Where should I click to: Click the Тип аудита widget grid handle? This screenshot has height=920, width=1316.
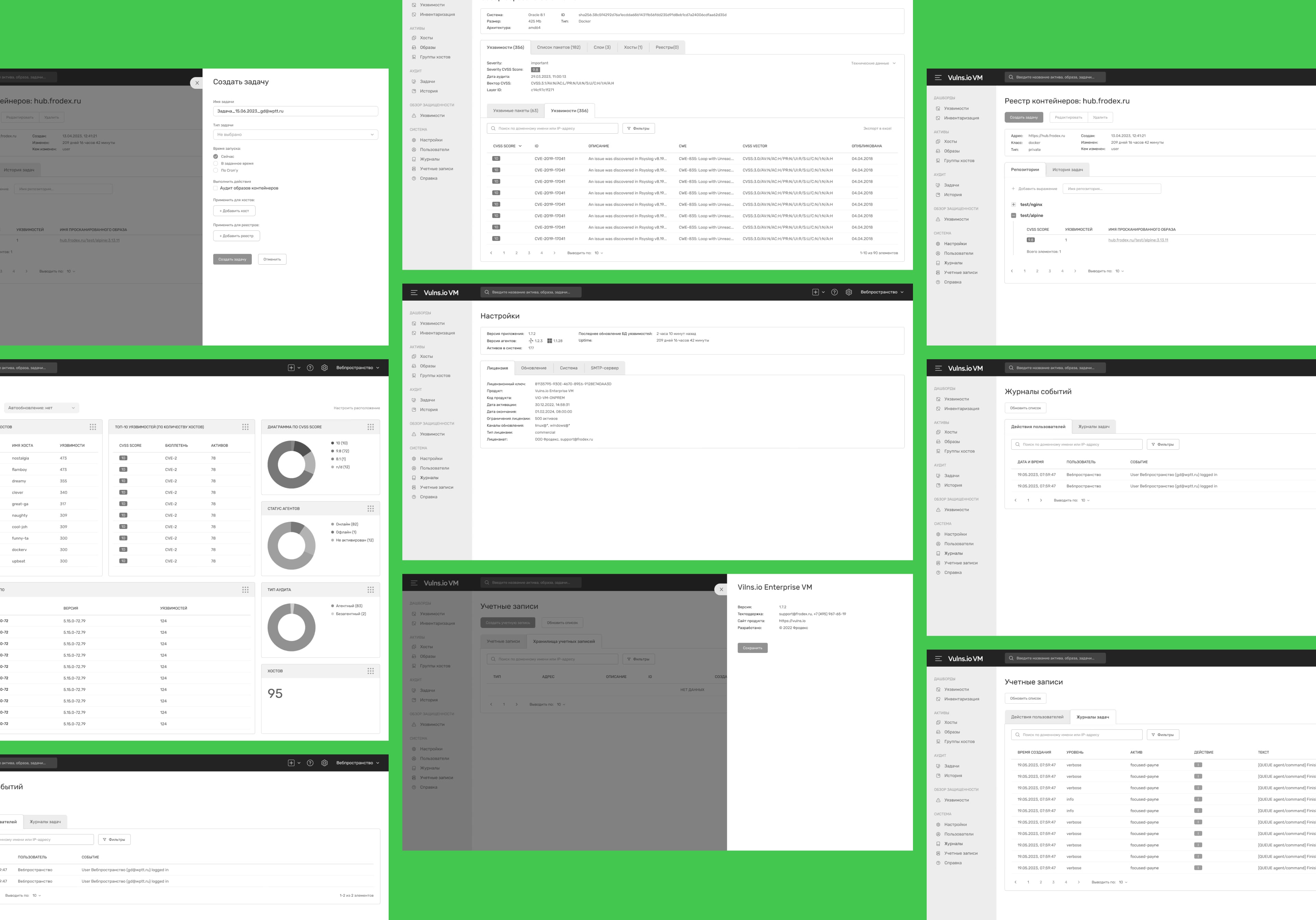[370, 590]
